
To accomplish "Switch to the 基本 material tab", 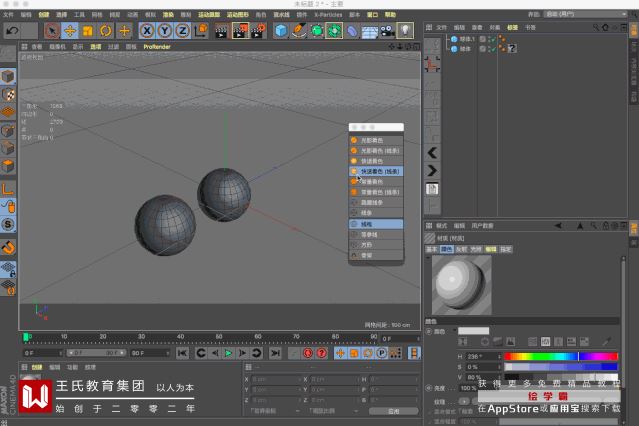I will [x=431, y=249].
